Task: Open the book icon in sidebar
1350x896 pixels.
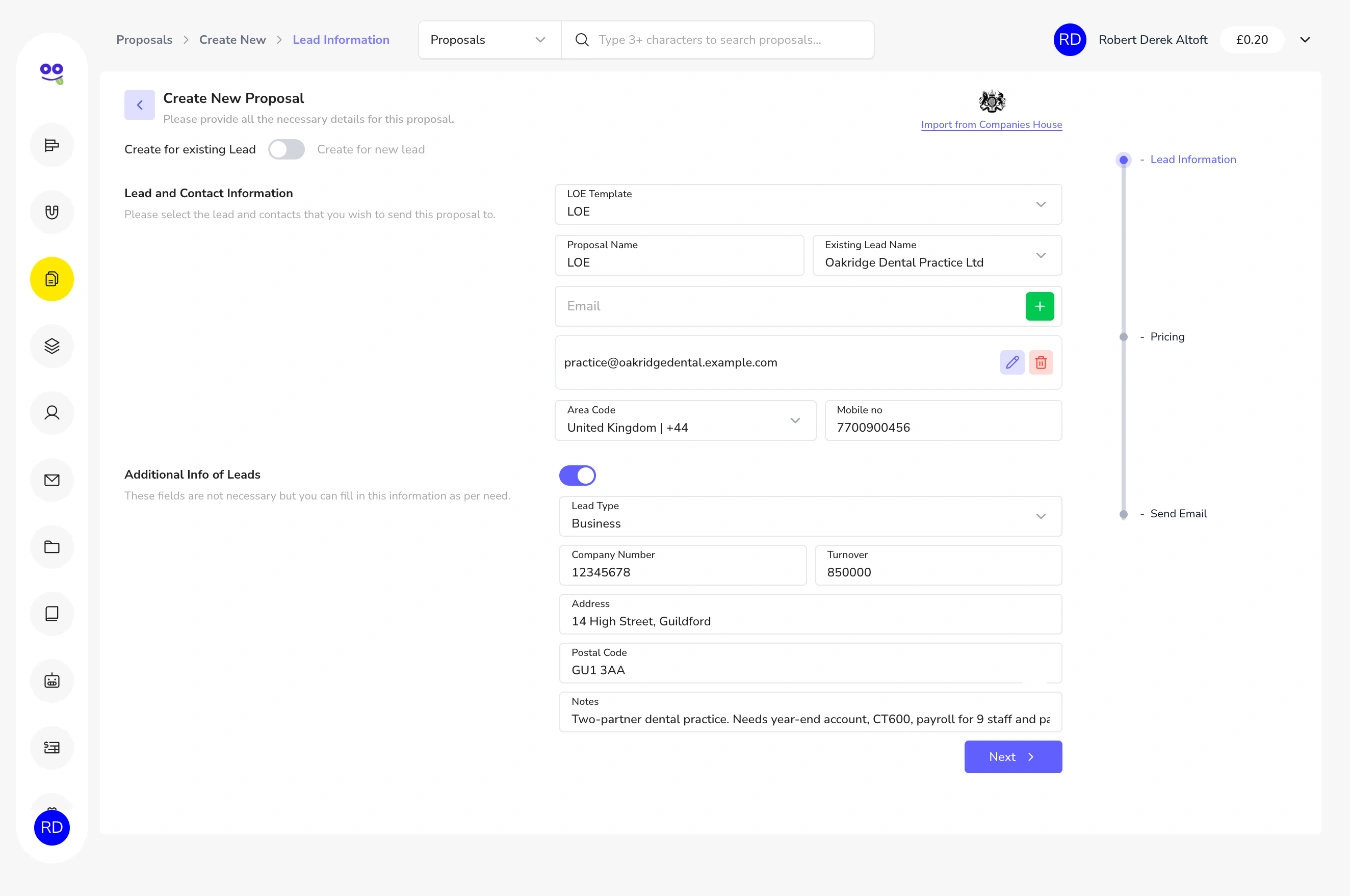Action: (x=52, y=614)
